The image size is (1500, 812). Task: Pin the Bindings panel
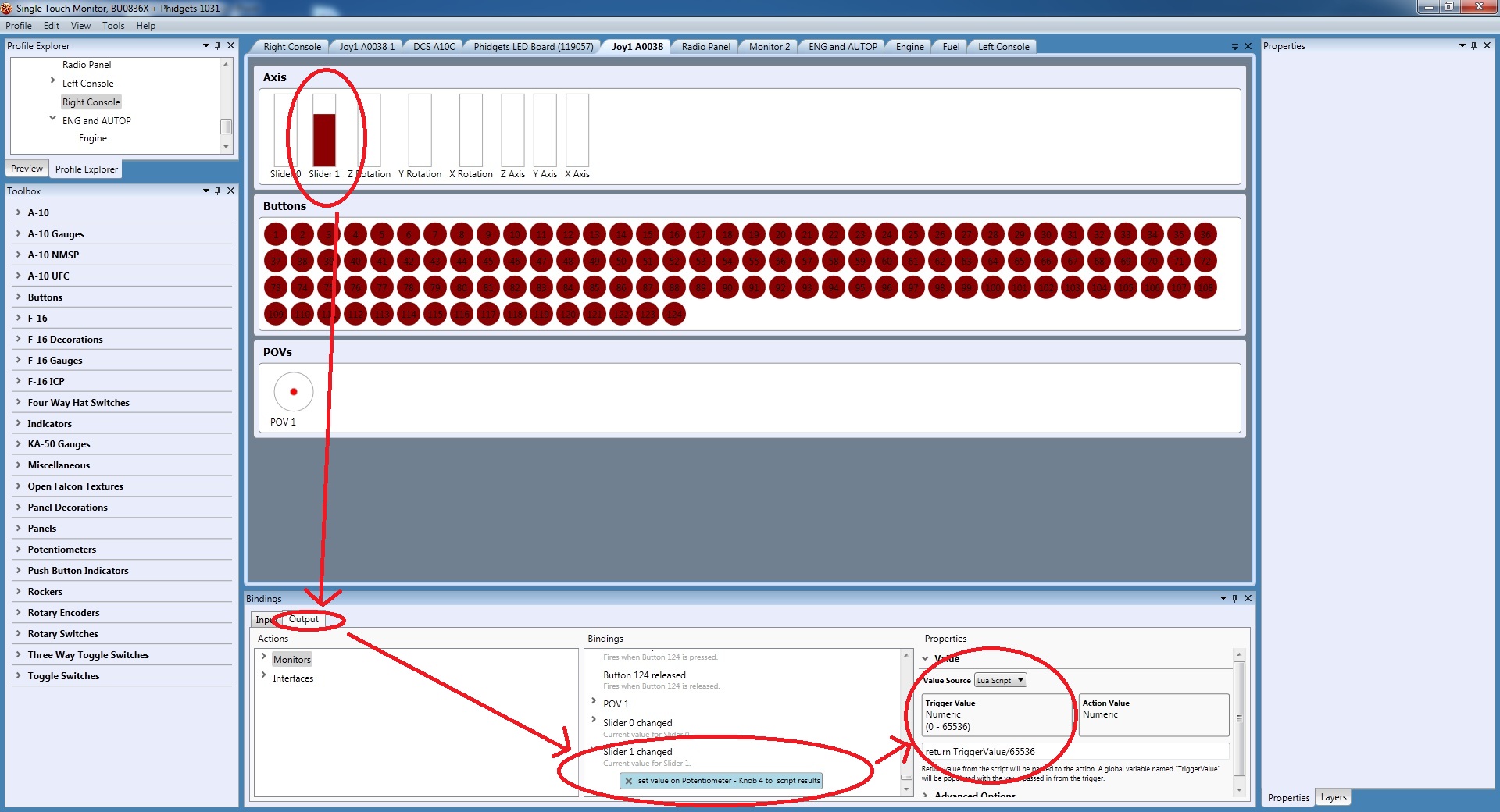[x=1235, y=598]
